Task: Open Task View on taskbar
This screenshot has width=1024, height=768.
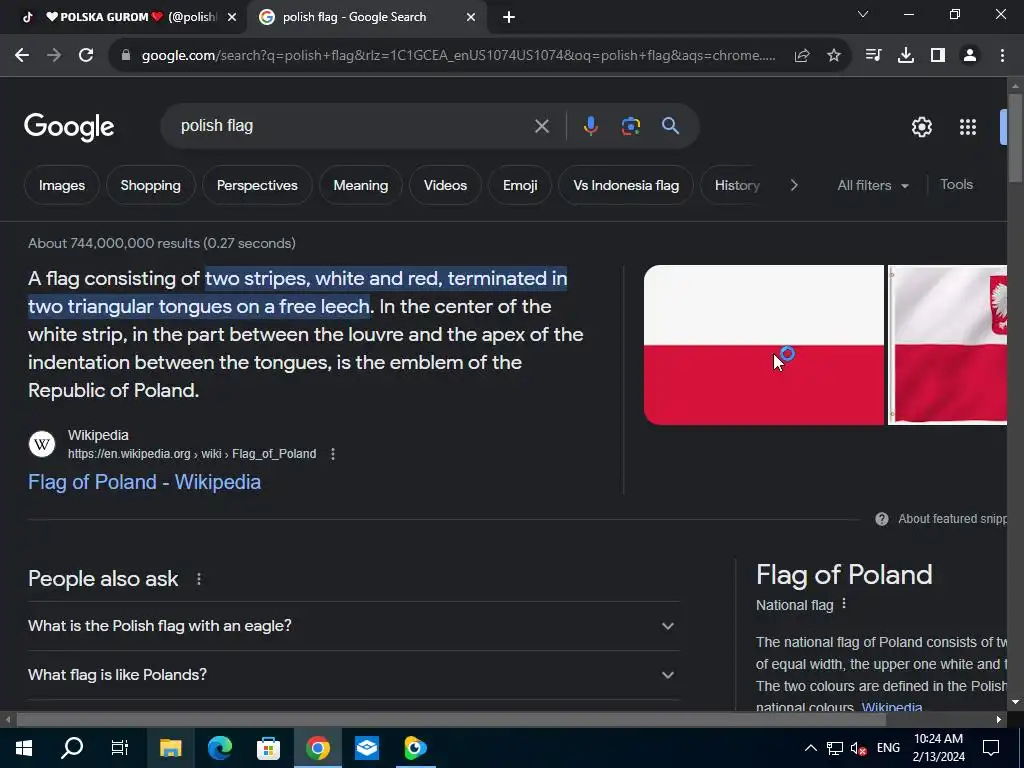Action: pos(120,748)
